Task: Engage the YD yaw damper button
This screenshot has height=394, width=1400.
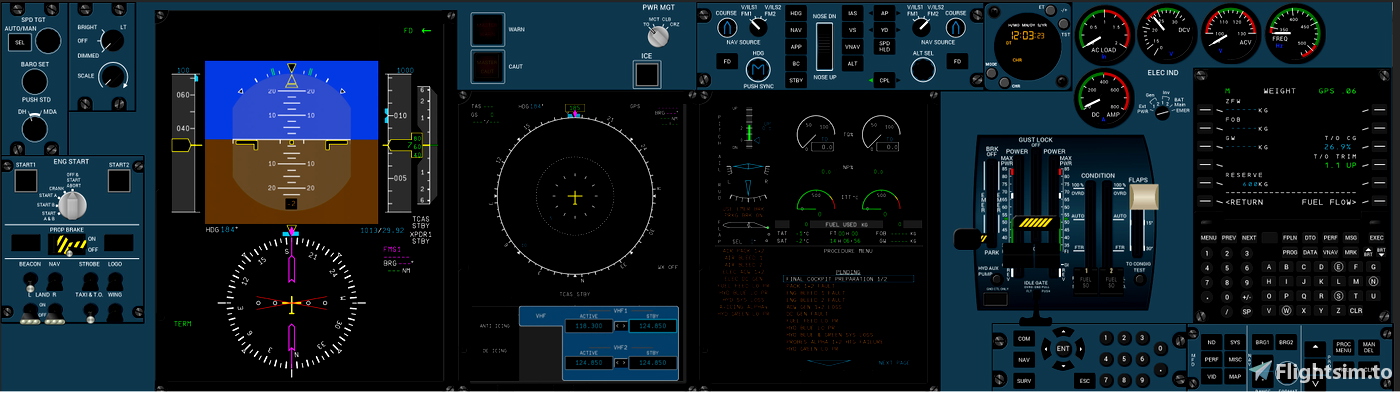Action: coord(885,30)
